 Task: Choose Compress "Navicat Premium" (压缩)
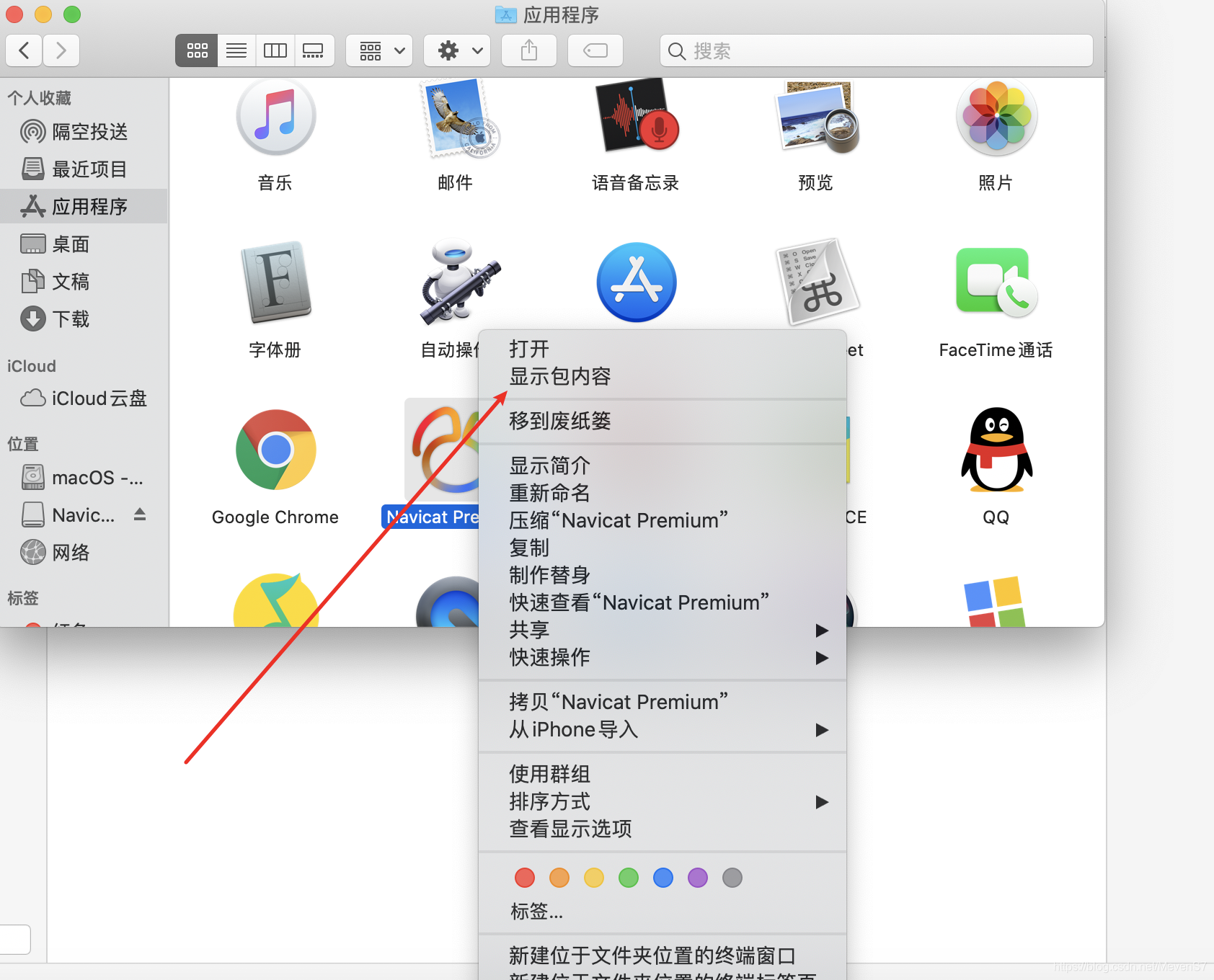[x=663, y=521]
